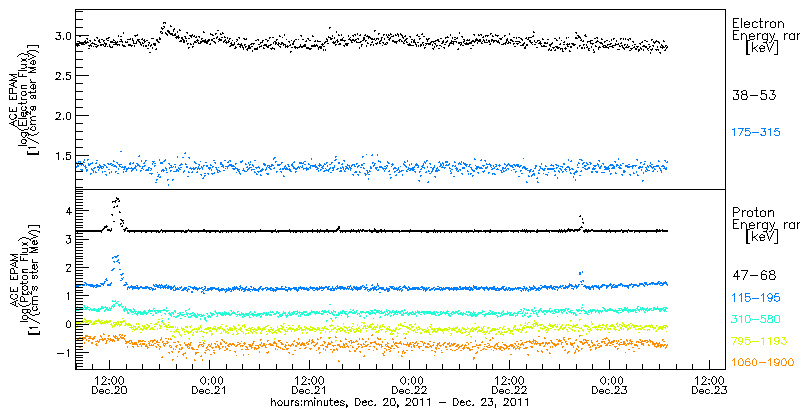
Task: Click the 2.5 tick on electron axis
Action: click(x=61, y=75)
